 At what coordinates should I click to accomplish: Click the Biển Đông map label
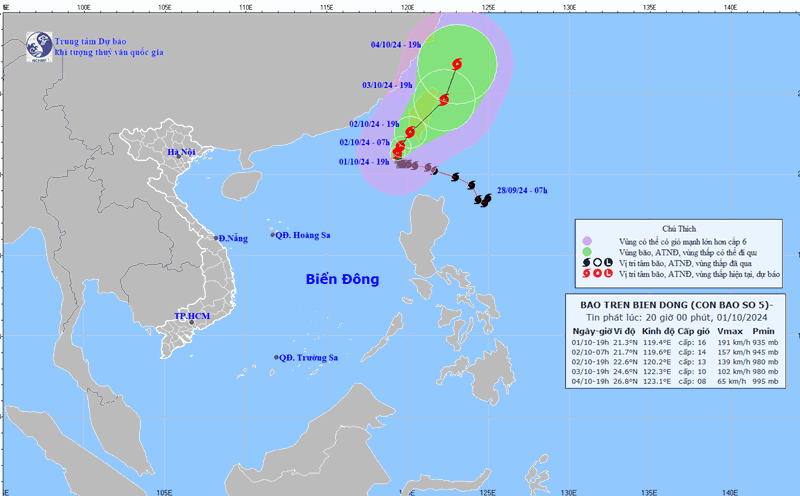coord(342,280)
